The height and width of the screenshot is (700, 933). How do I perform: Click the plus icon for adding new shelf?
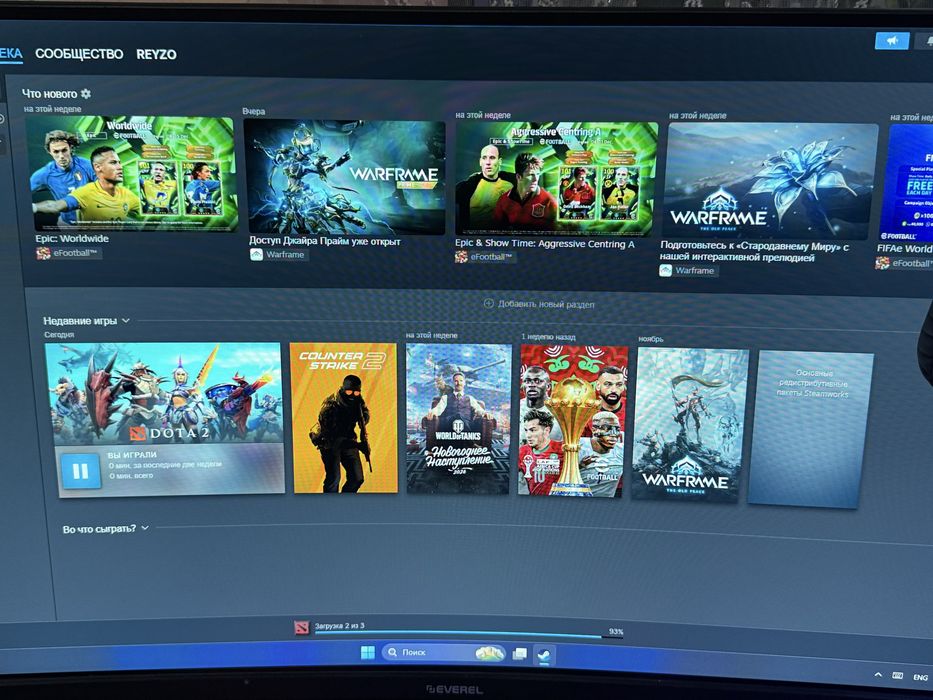coord(489,304)
